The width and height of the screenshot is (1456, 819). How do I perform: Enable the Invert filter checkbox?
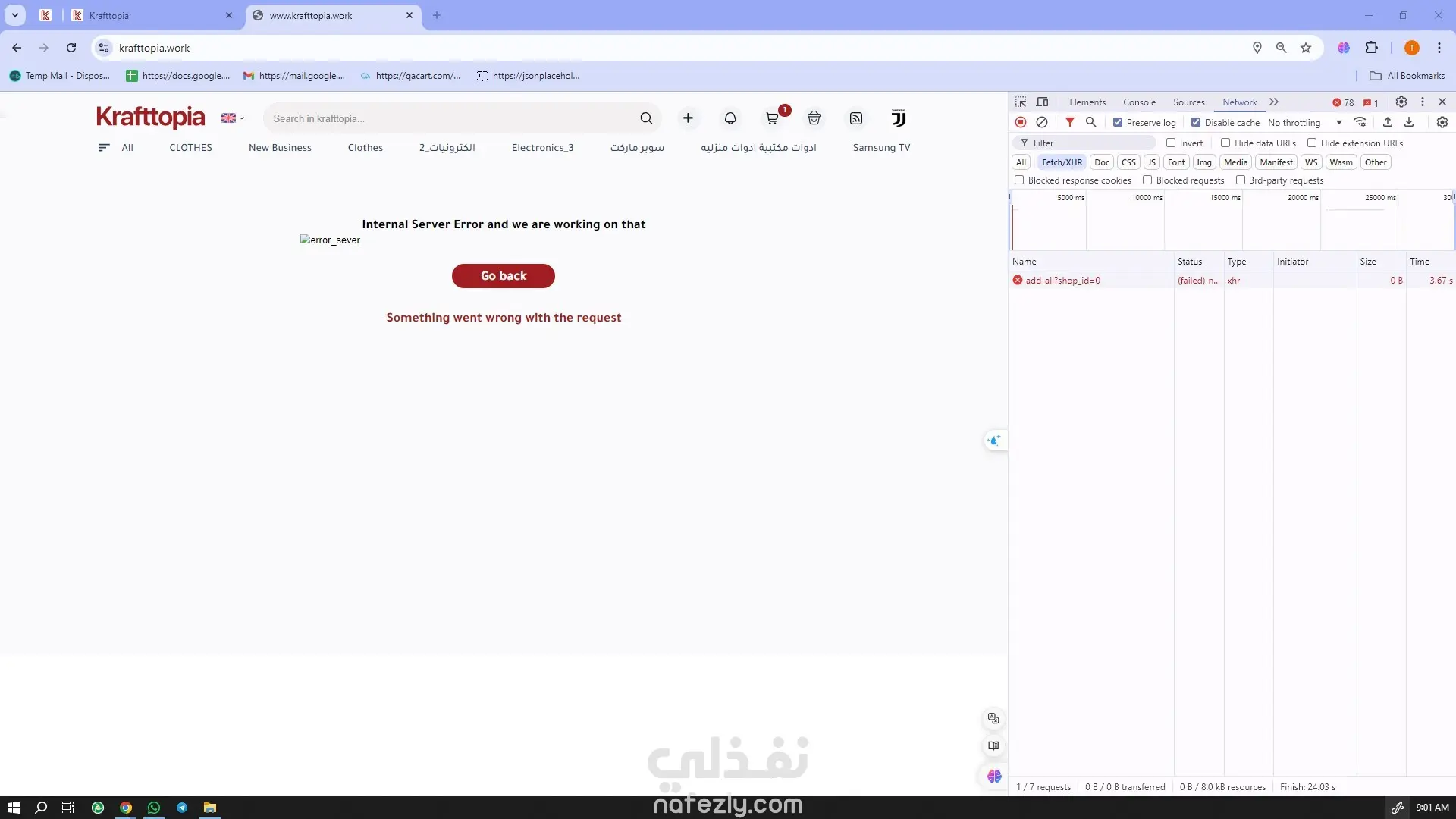pos(1171,143)
